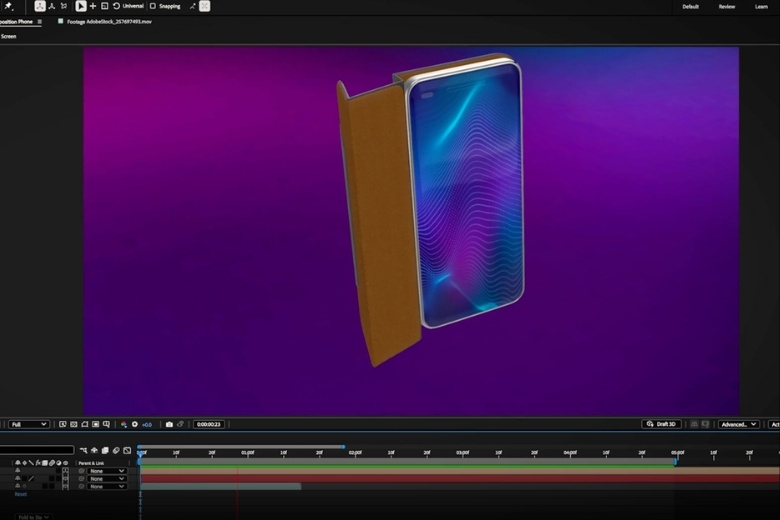The image size is (780, 520).
Task: Click the snap along edges icon
Action: coord(193,6)
